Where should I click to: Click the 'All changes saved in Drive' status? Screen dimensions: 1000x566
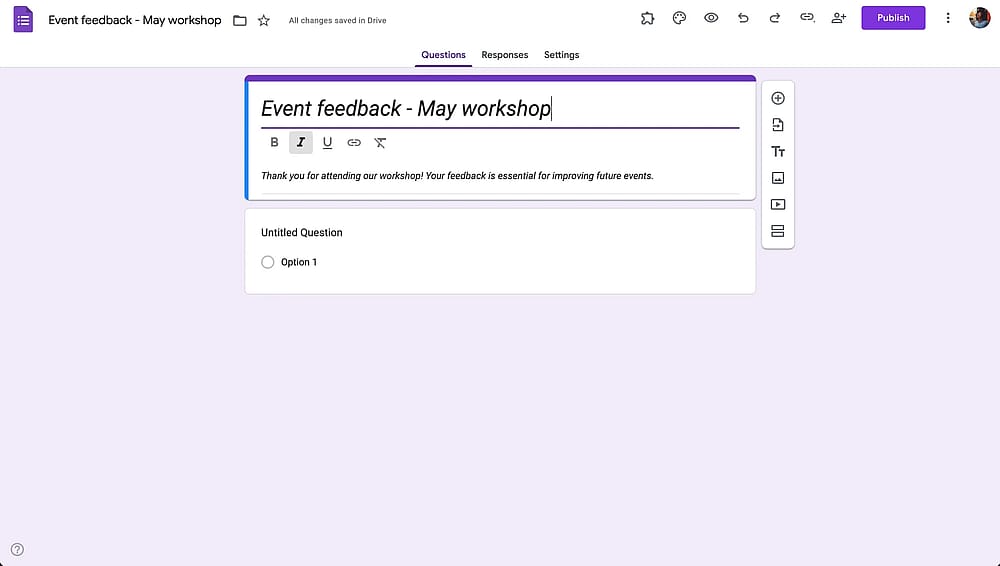point(337,20)
